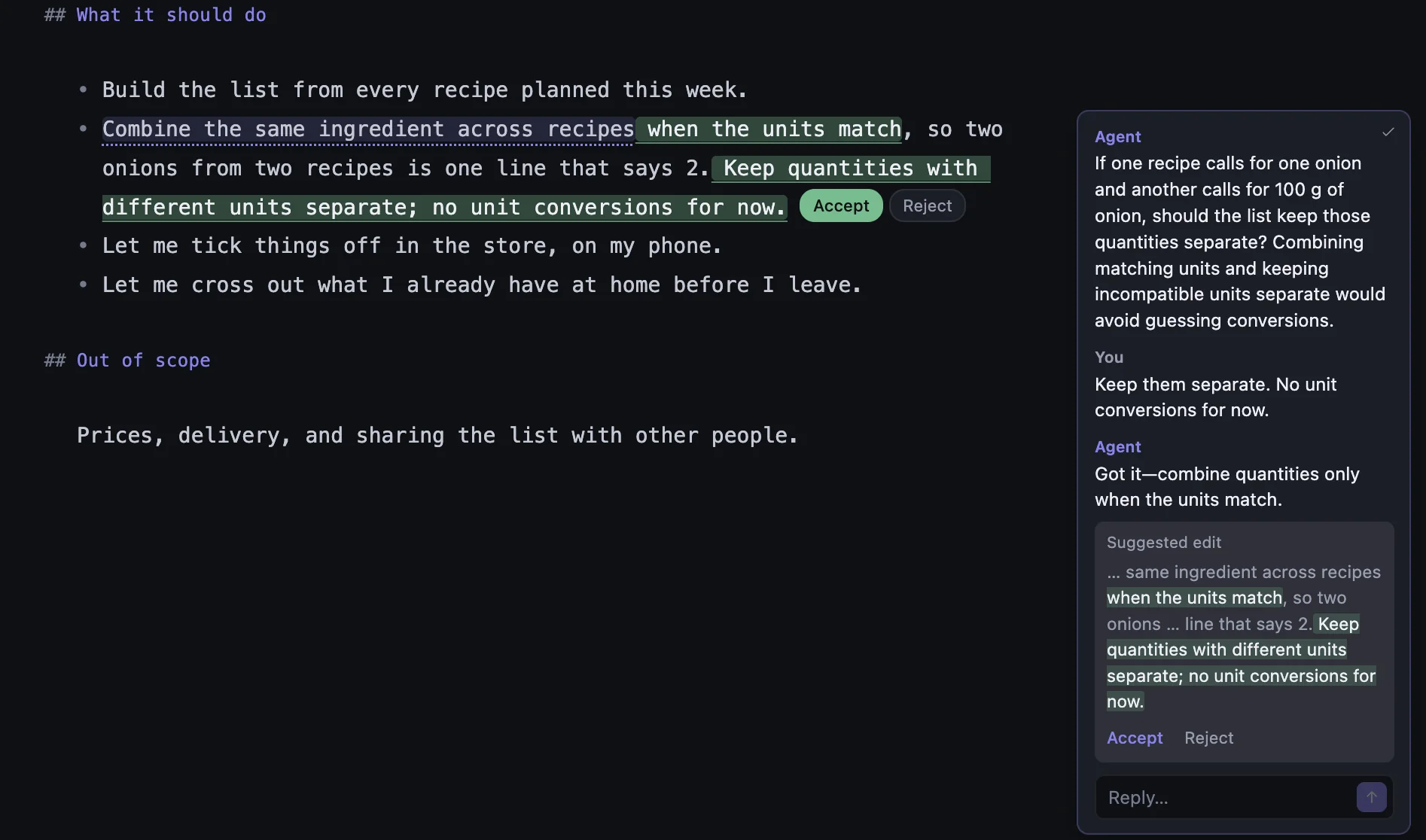Click the 'Got it—combine quantities only' agent message
Screen dimensions: 1426x840
tap(1226, 487)
